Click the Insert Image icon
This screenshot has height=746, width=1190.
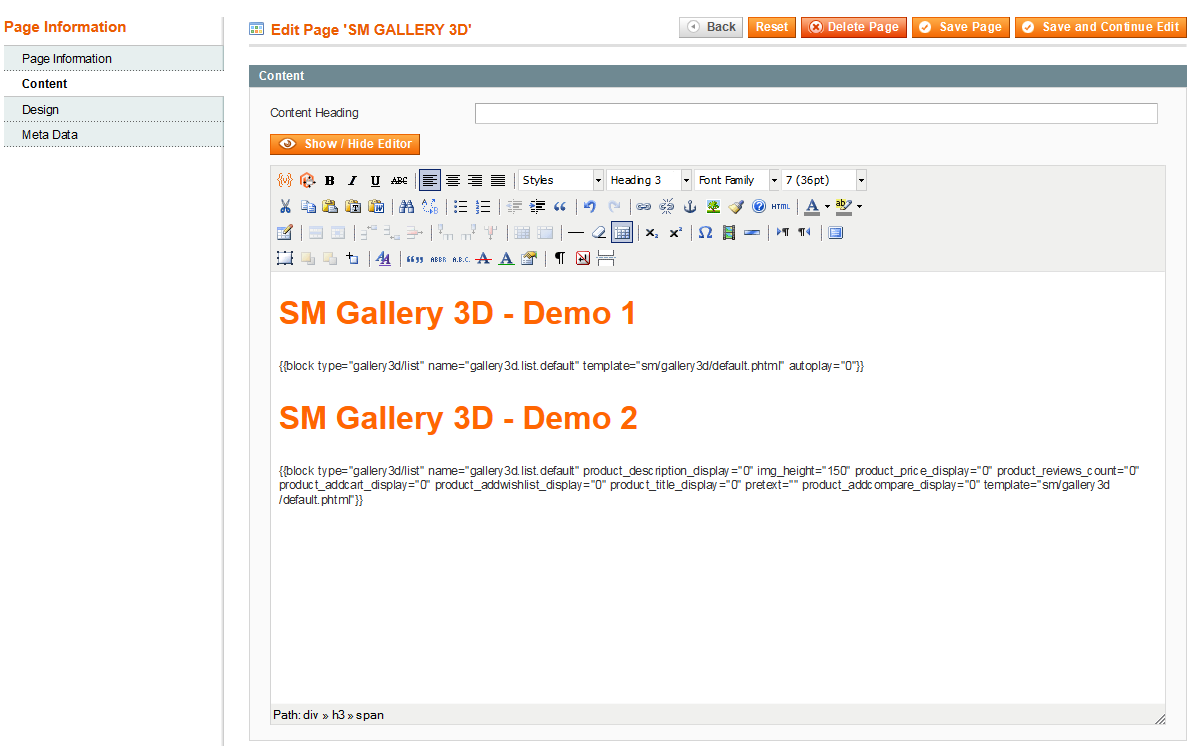(x=713, y=206)
